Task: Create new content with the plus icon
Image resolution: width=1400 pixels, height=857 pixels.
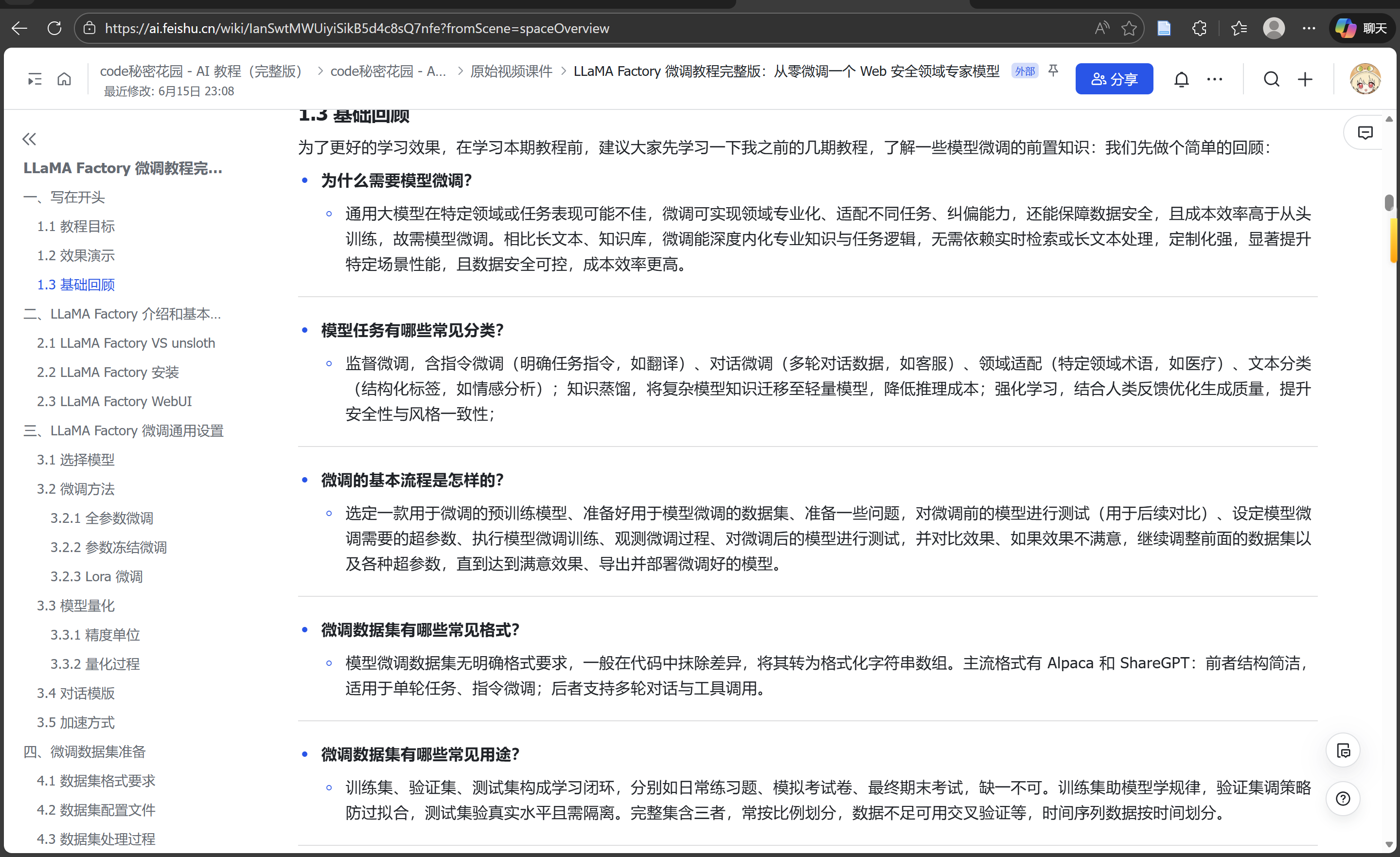Action: tap(1305, 79)
